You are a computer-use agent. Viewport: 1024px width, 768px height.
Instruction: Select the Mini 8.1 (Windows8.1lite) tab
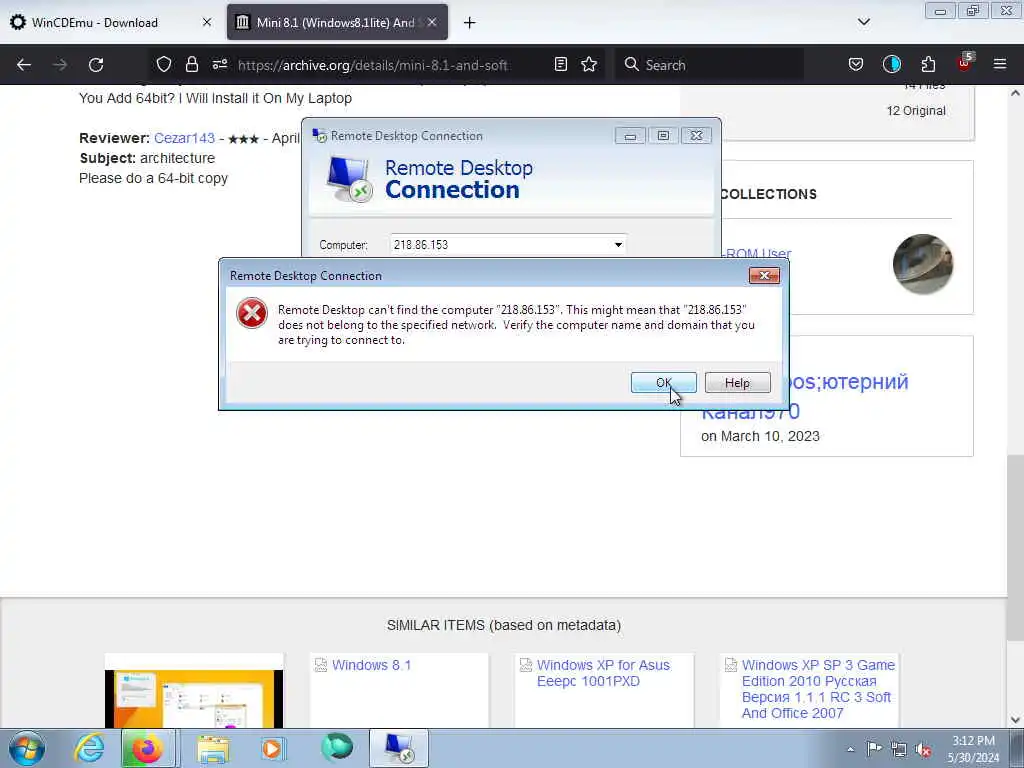click(x=335, y=23)
